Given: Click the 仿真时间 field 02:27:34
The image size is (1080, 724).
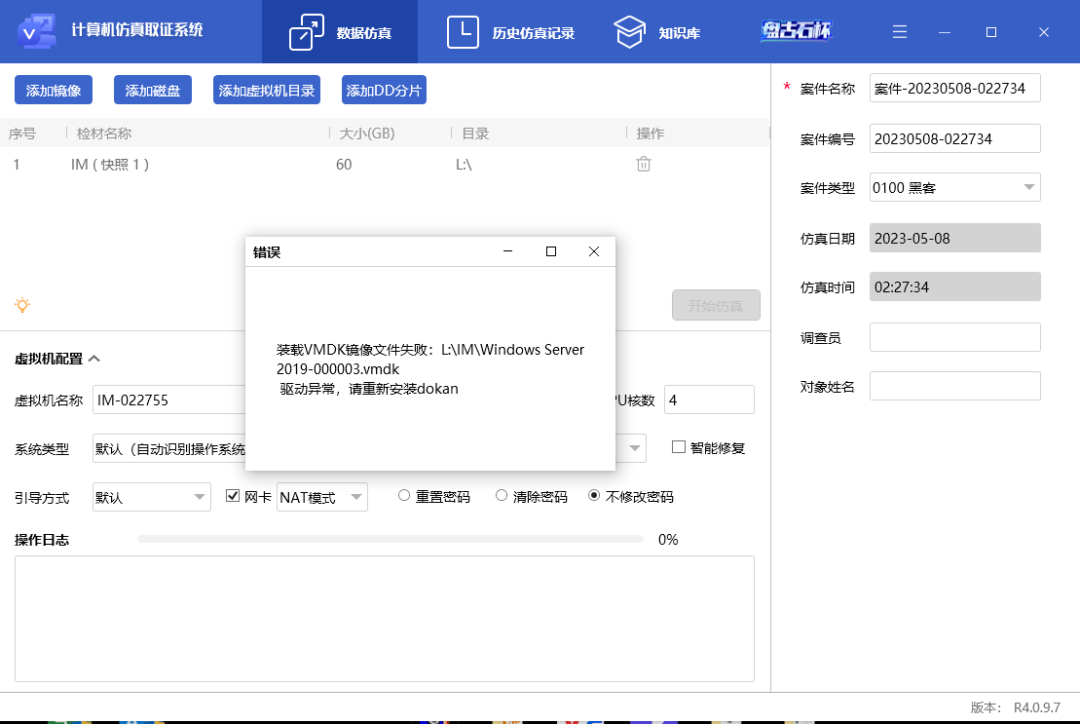Looking at the screenshot, I should [955, 287].
